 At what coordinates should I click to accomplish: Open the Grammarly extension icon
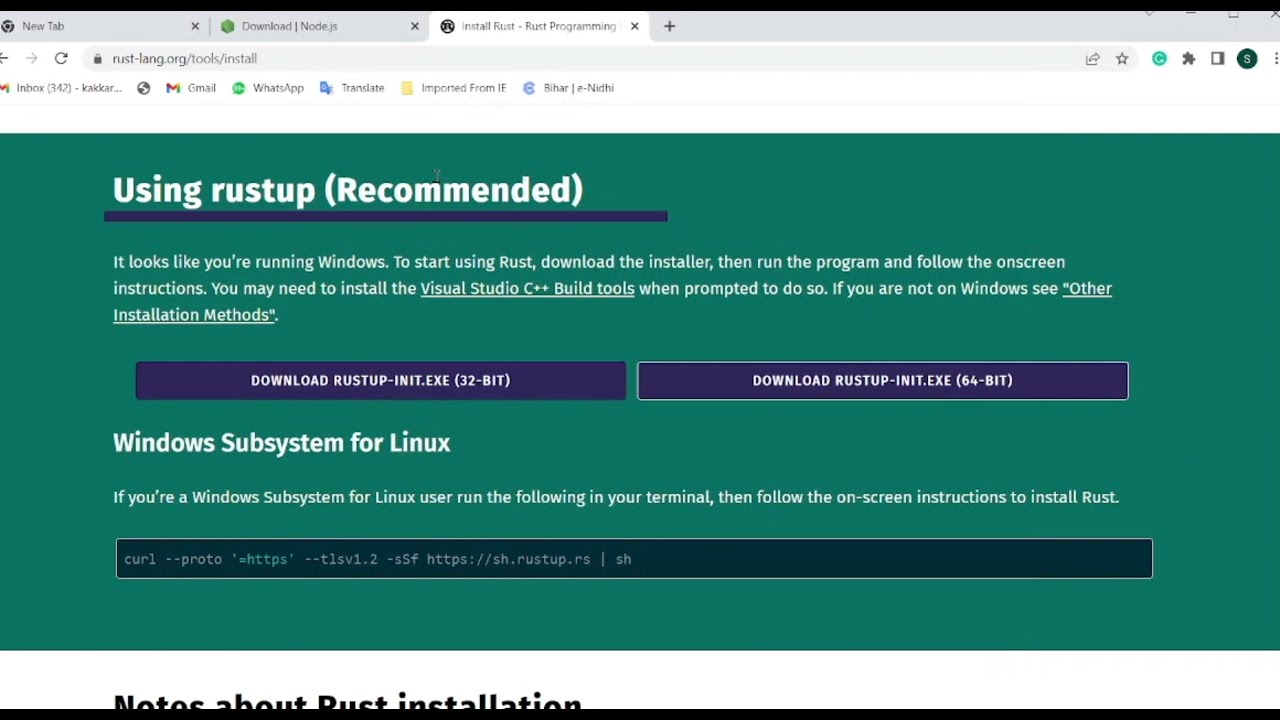pos(1159,59)
